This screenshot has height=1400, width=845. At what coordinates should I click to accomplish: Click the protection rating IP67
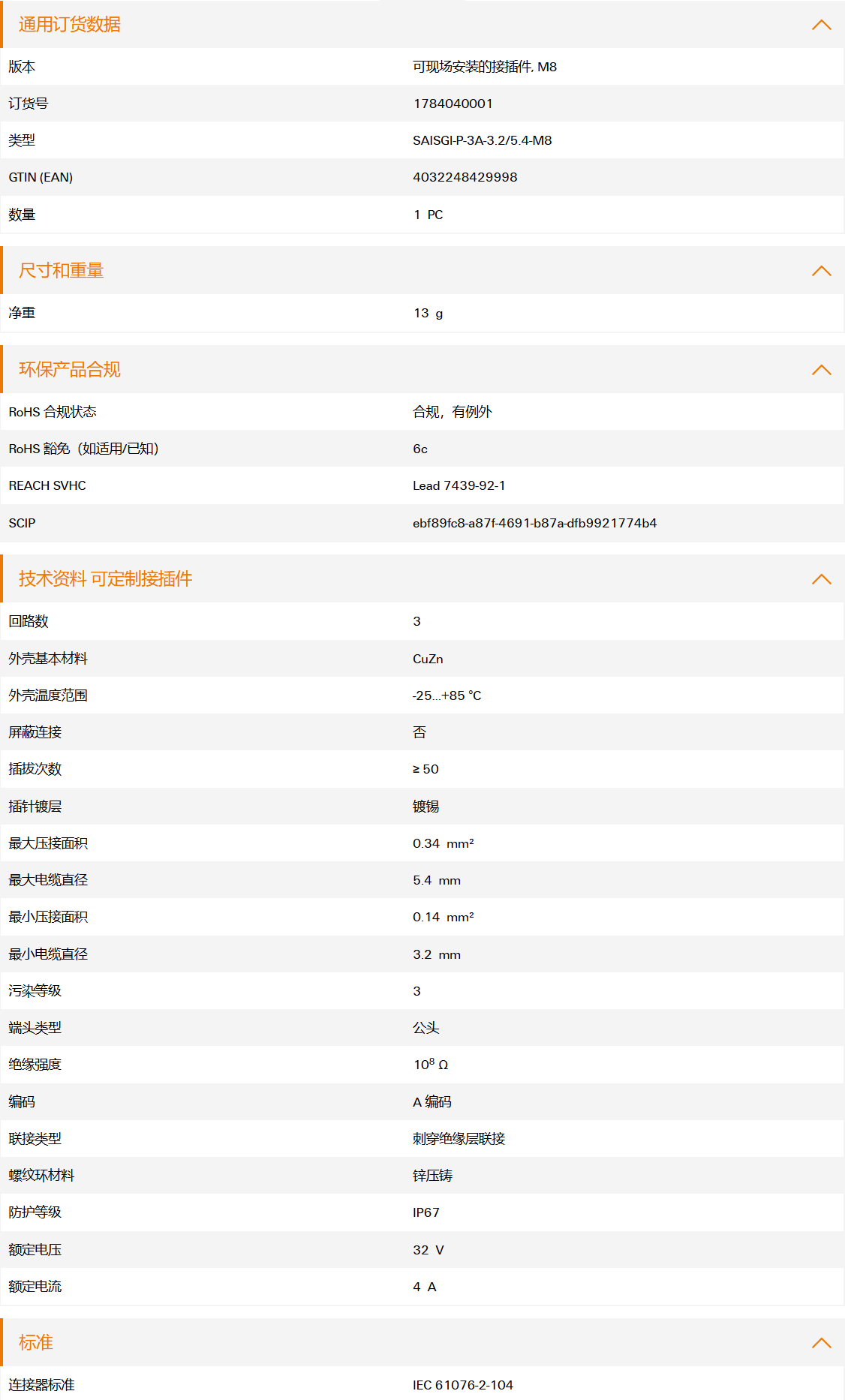coord(426,1212)
